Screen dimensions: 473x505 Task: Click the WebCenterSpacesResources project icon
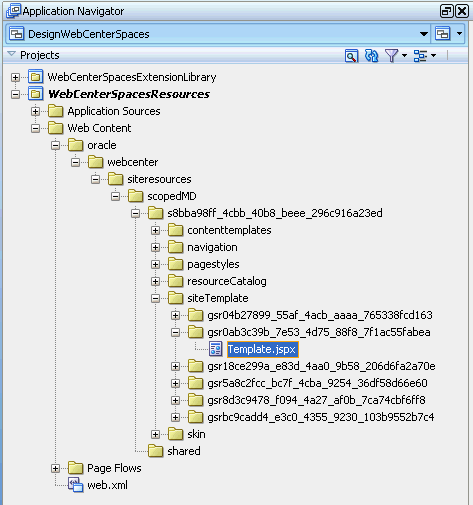click(35, 94)
